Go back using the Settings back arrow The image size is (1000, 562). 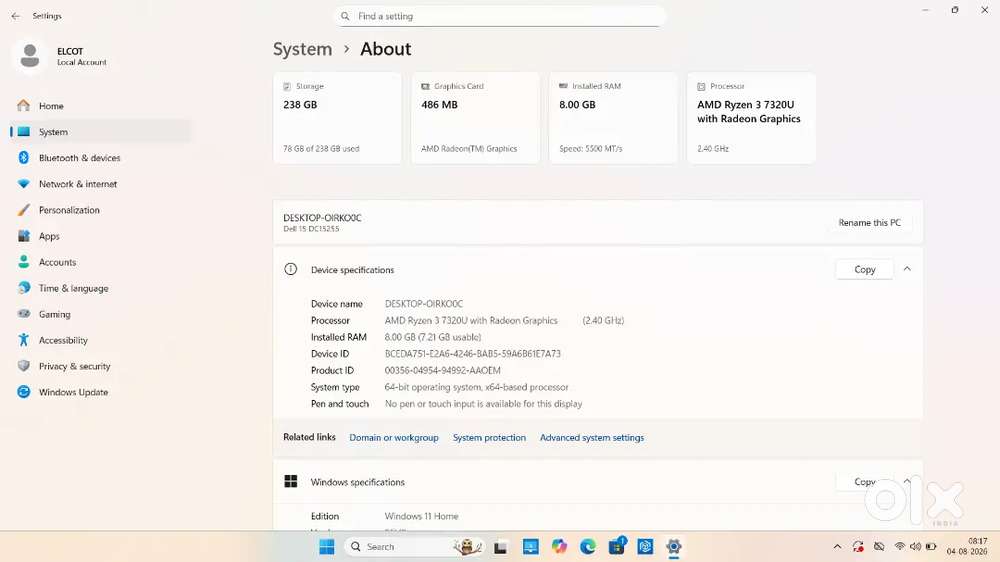(15, 16)
